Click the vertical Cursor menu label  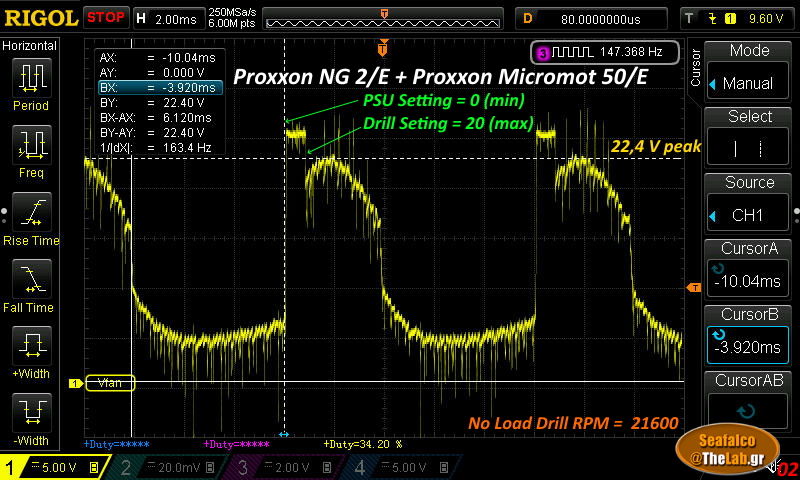point(695,68)
